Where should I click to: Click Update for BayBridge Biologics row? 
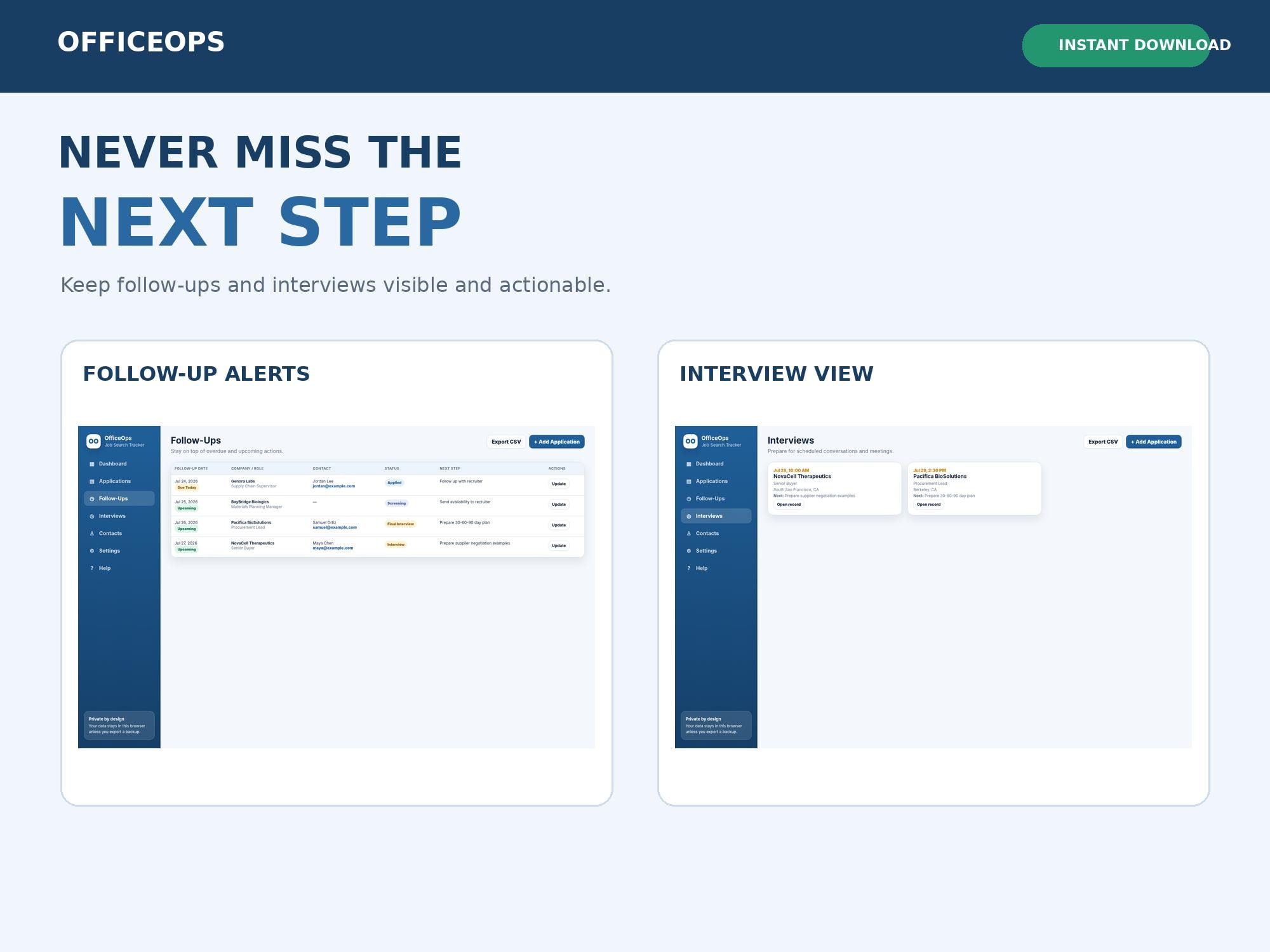[x=559, y=505]
